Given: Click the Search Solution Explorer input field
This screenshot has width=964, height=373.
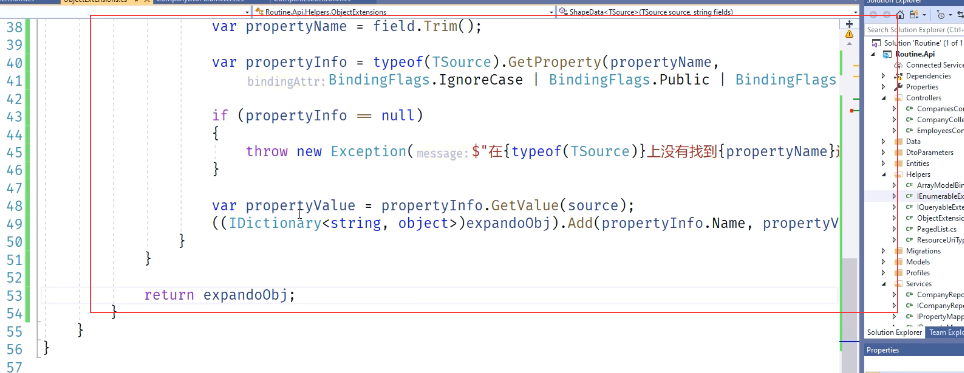Looking at the screenshot, I should 914,29.
